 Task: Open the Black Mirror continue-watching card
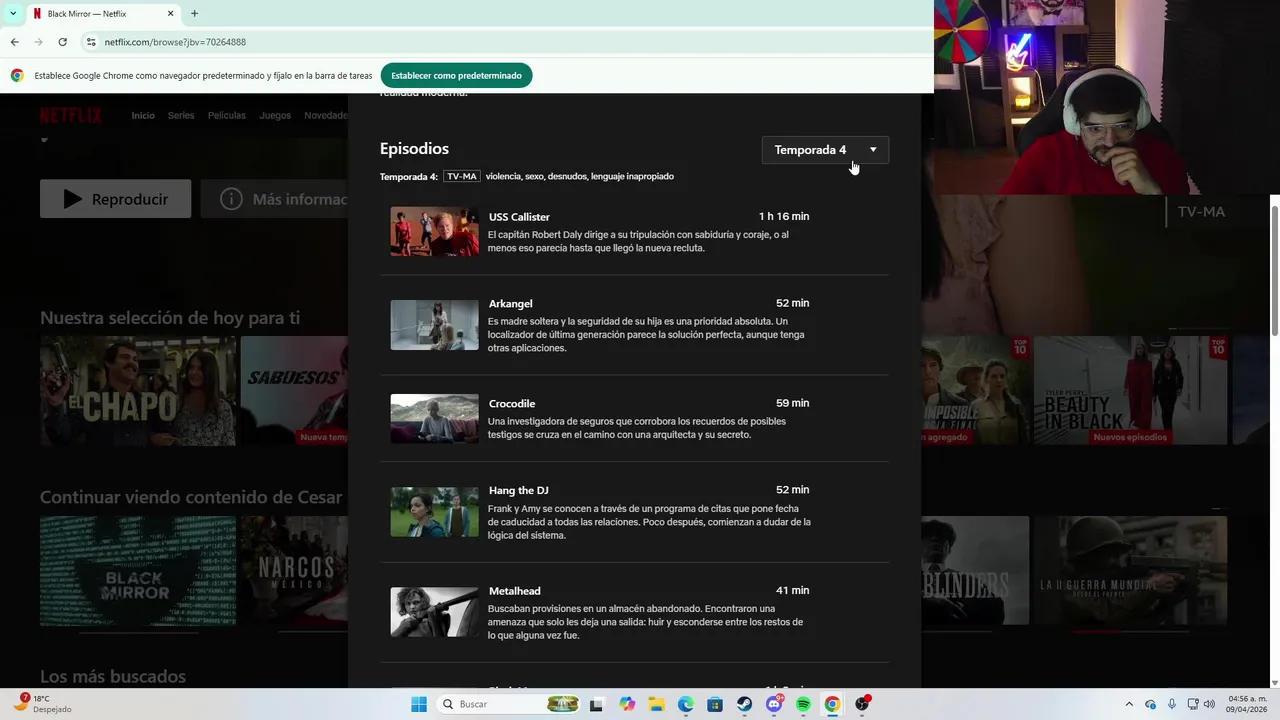pyautogui.click(x=138, y=571)
